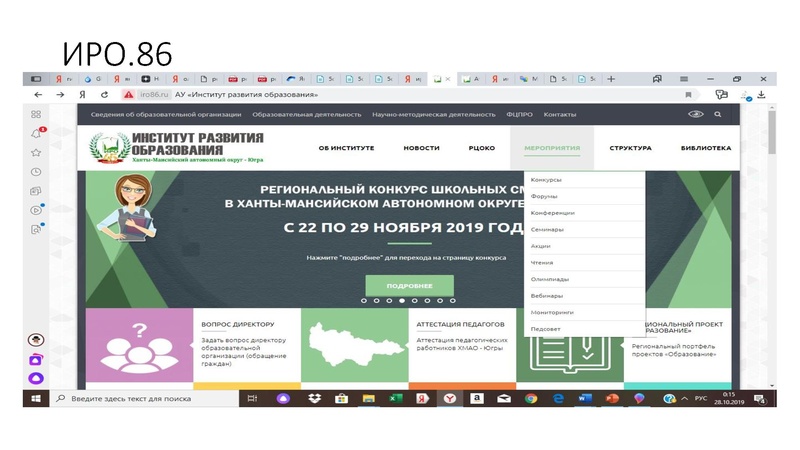
Task: Select the last slide indicator dot
Action: point(453,301)
